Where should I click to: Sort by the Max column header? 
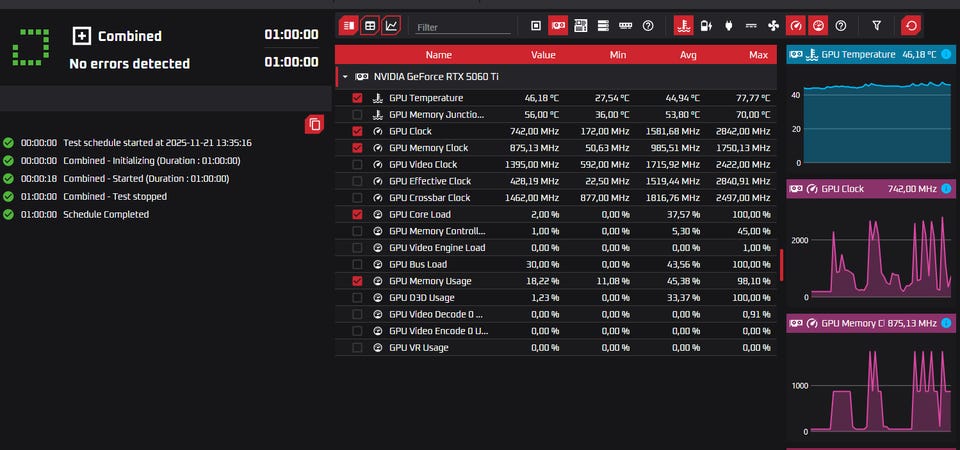(x=758, y=55)
